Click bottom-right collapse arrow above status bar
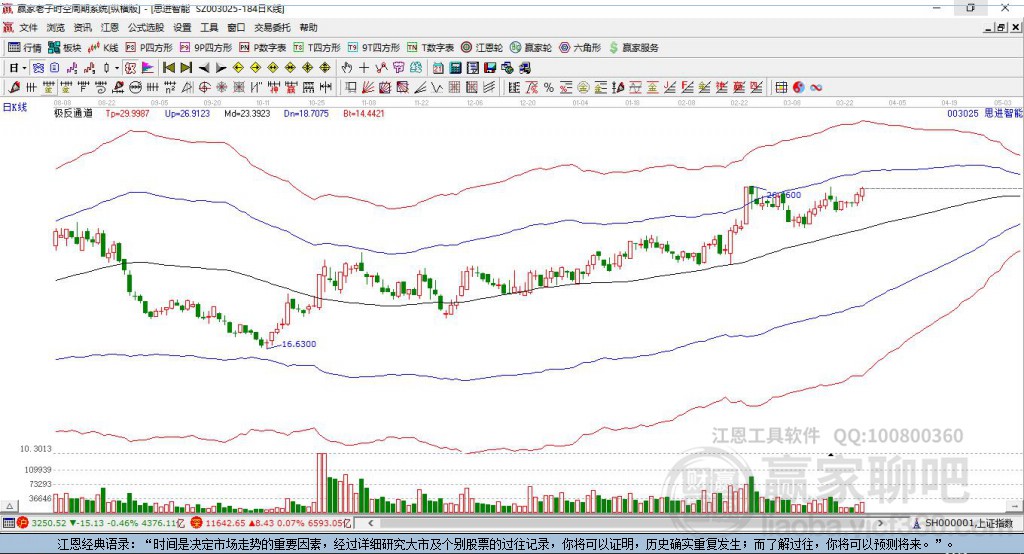Viewport: 1024px width, 554px height. click(1014, 506)
